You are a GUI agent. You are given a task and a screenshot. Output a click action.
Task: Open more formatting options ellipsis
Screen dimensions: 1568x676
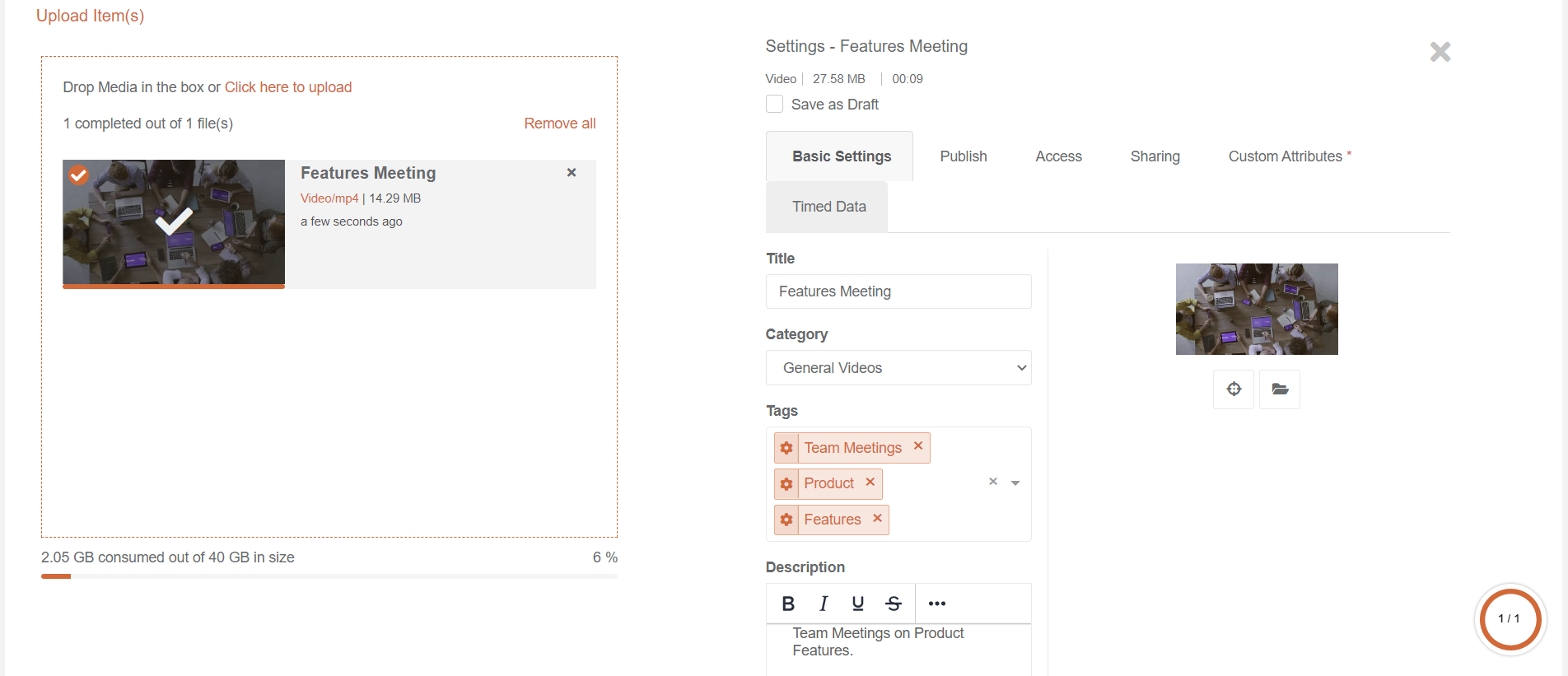coord(936,604)
